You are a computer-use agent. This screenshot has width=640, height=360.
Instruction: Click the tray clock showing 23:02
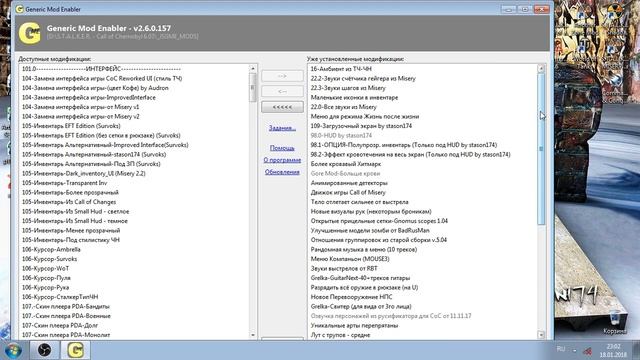point(613,350)
